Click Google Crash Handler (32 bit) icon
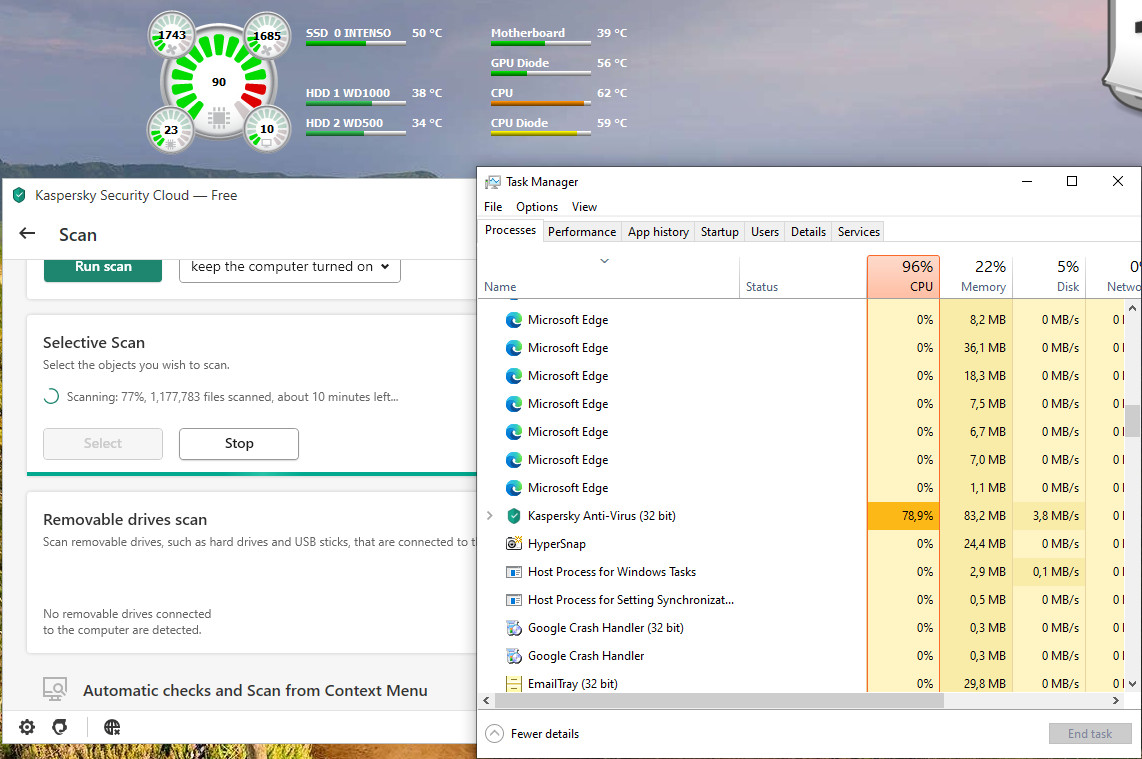1142x759 pixels. pyautogui.click(x=513, y=628)
